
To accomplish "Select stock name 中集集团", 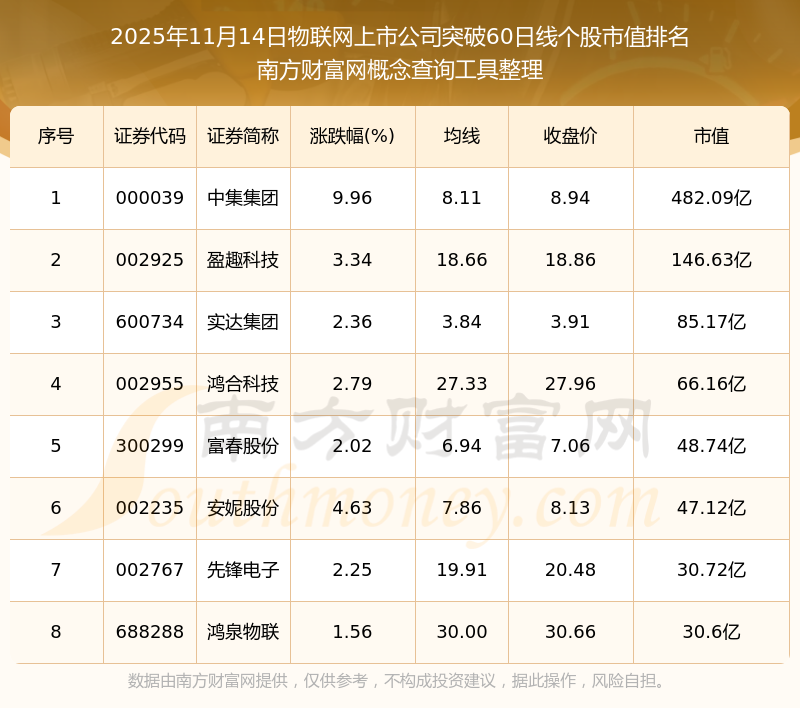I will pos(243,198).
